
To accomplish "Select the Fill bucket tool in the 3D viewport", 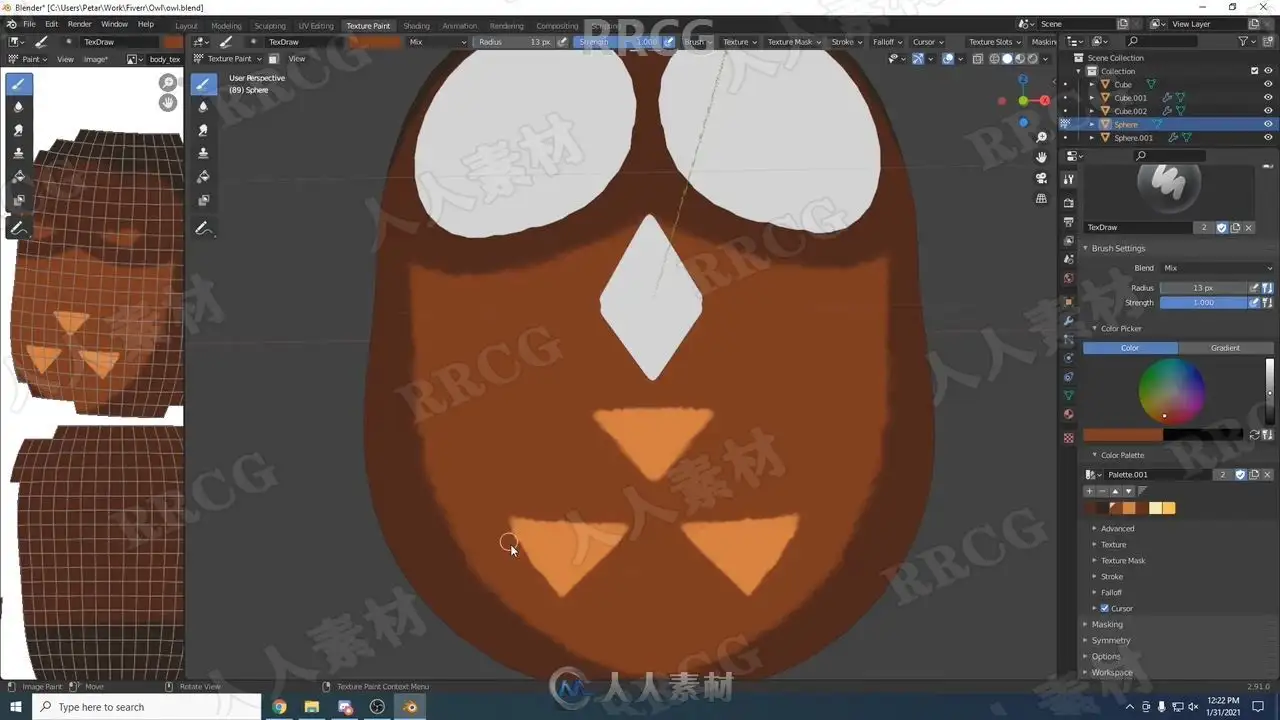I will 204,176.
